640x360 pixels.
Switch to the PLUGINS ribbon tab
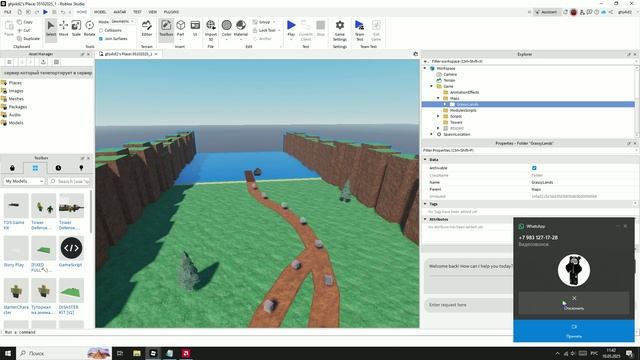(x=171, y=12)
